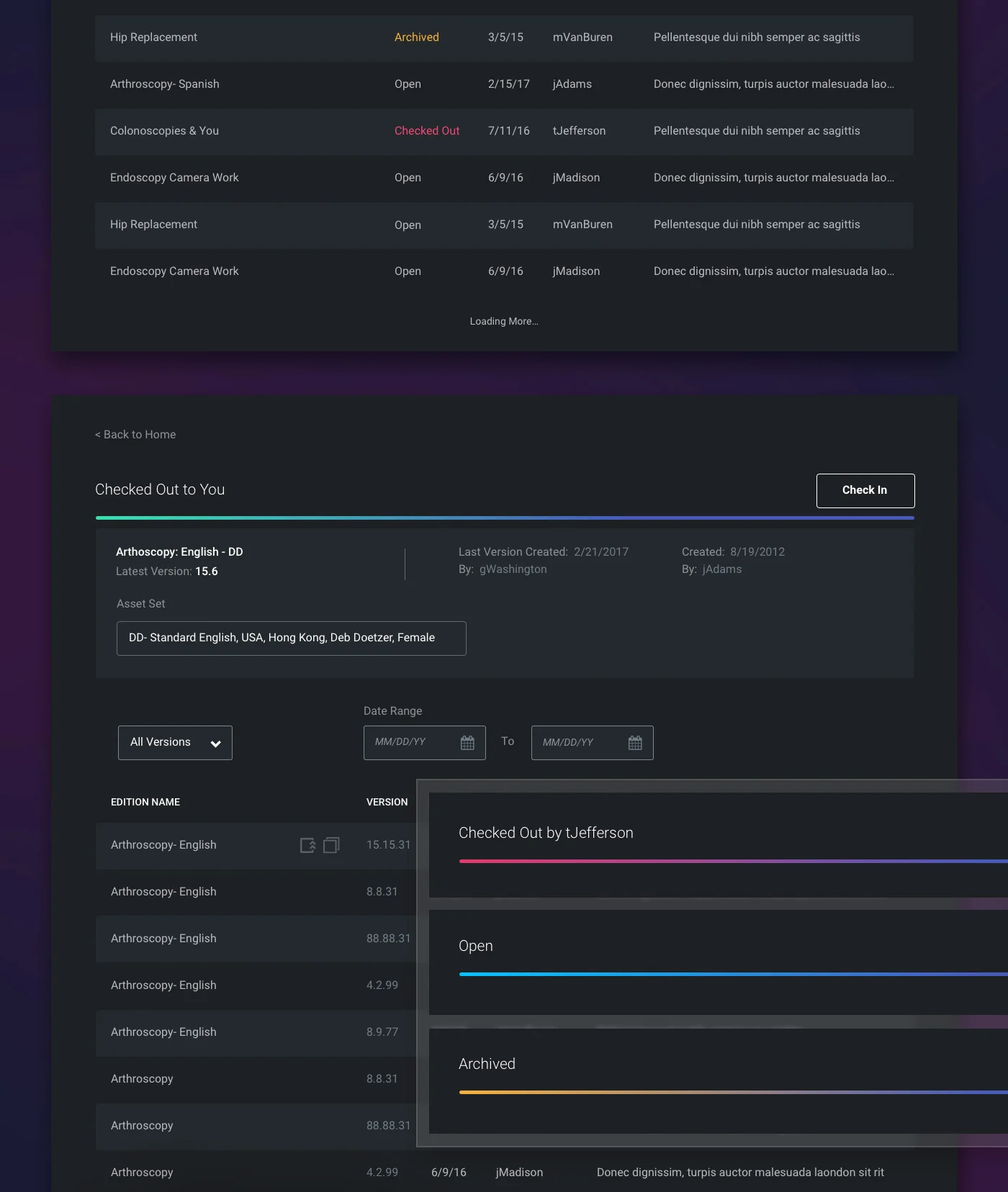This screenshot has height=1192, width=1008.
Task: Click the red Checked Out status label
Action: tap(427, 131)
